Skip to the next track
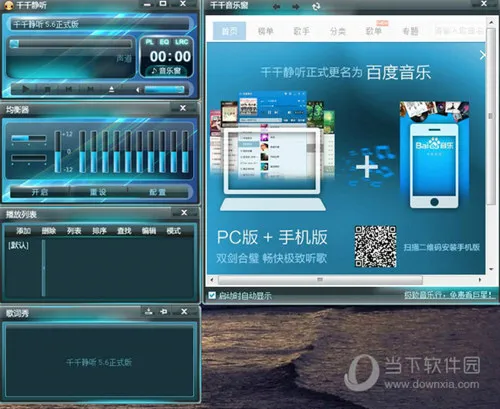This screenshot has height=409, width=500. pos(90,89)
